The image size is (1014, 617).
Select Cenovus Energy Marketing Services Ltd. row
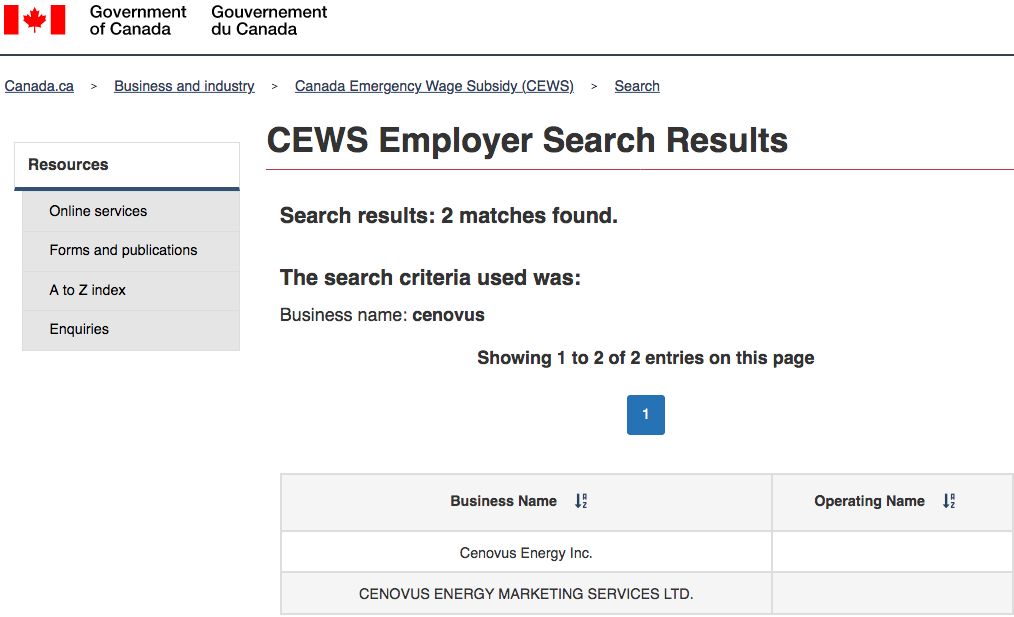coord(647,594)
